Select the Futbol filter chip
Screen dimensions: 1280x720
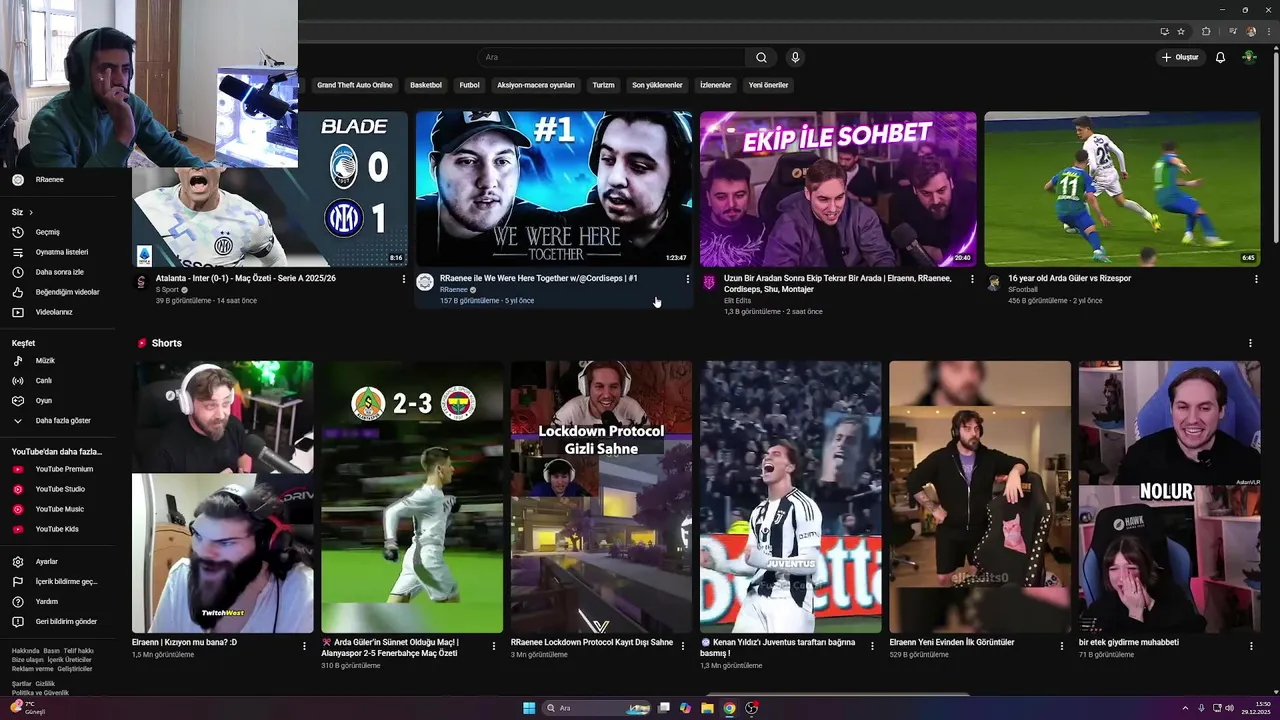point(470,85)
